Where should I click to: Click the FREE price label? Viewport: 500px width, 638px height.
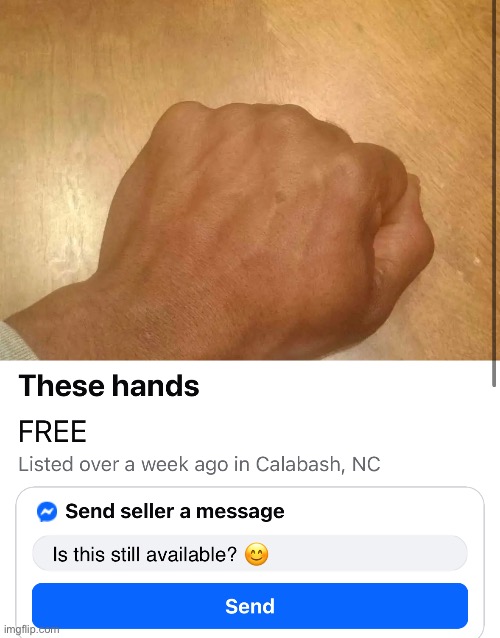(x=52, y=431)
